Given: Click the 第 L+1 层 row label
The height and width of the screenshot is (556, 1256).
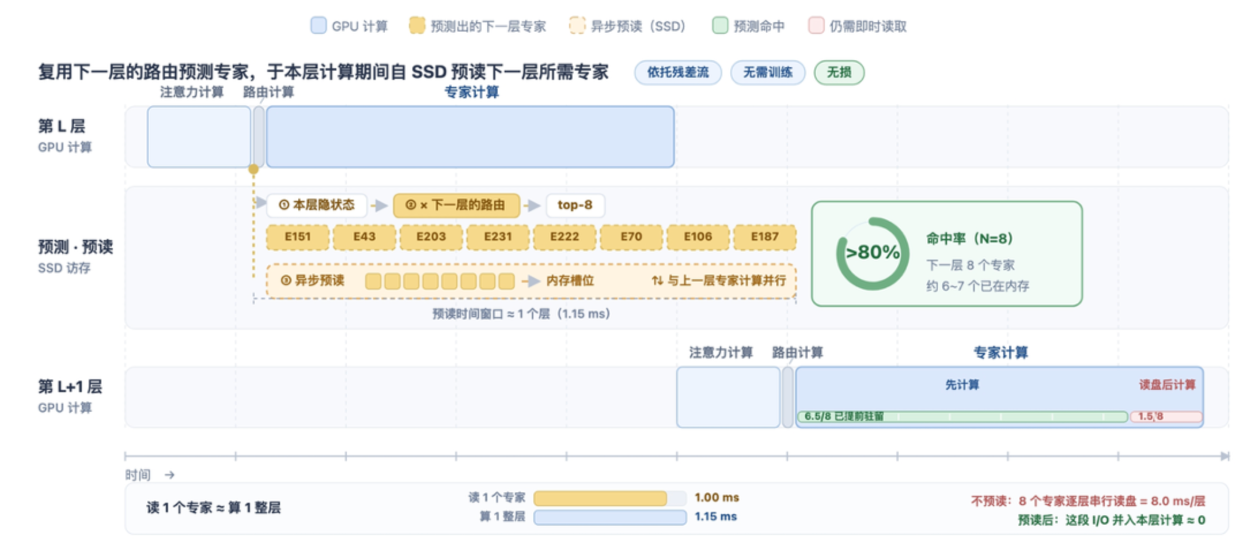Looking at the screenshot, I should 70,386.
